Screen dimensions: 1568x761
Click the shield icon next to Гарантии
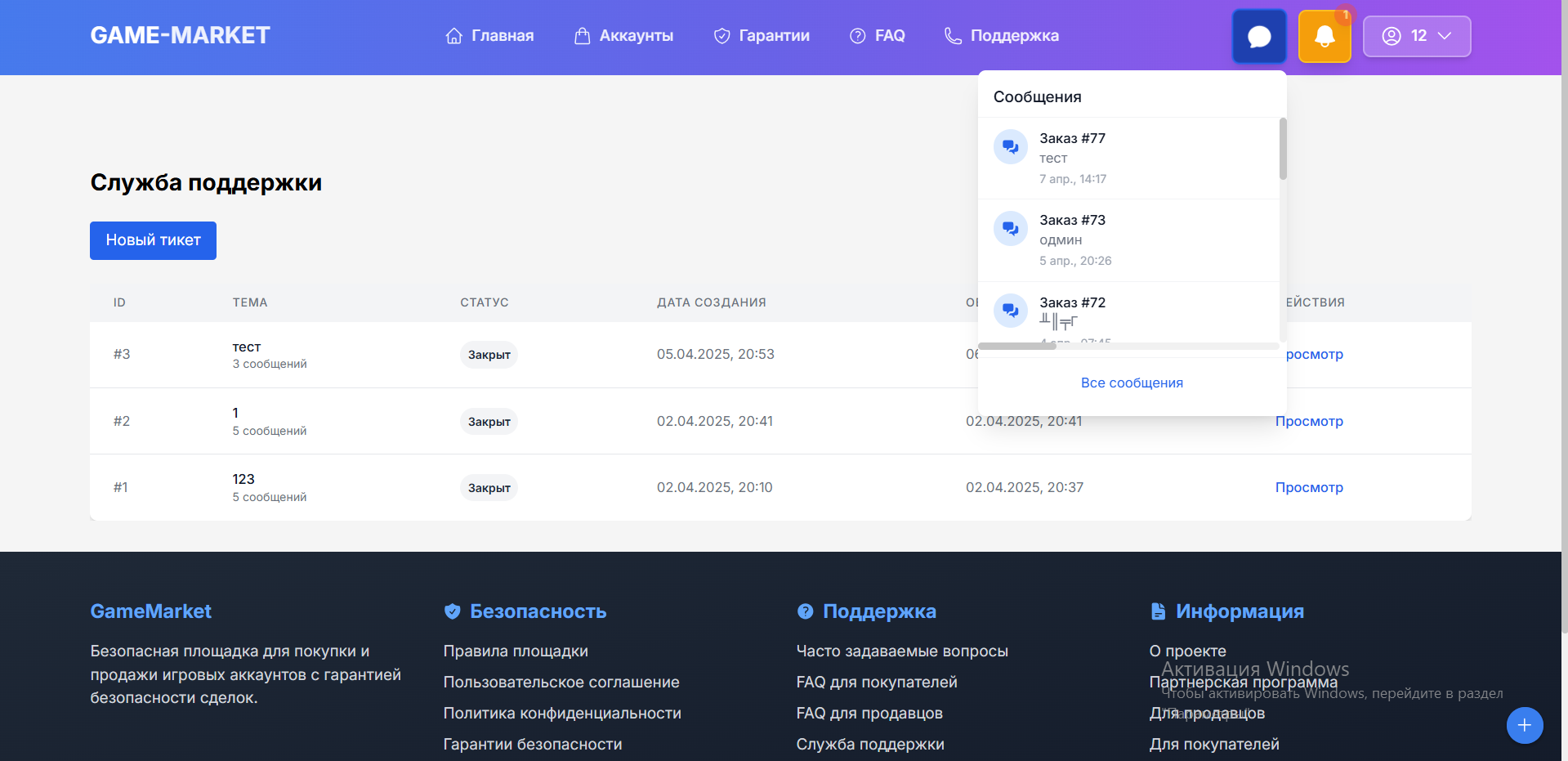point(721,36)
